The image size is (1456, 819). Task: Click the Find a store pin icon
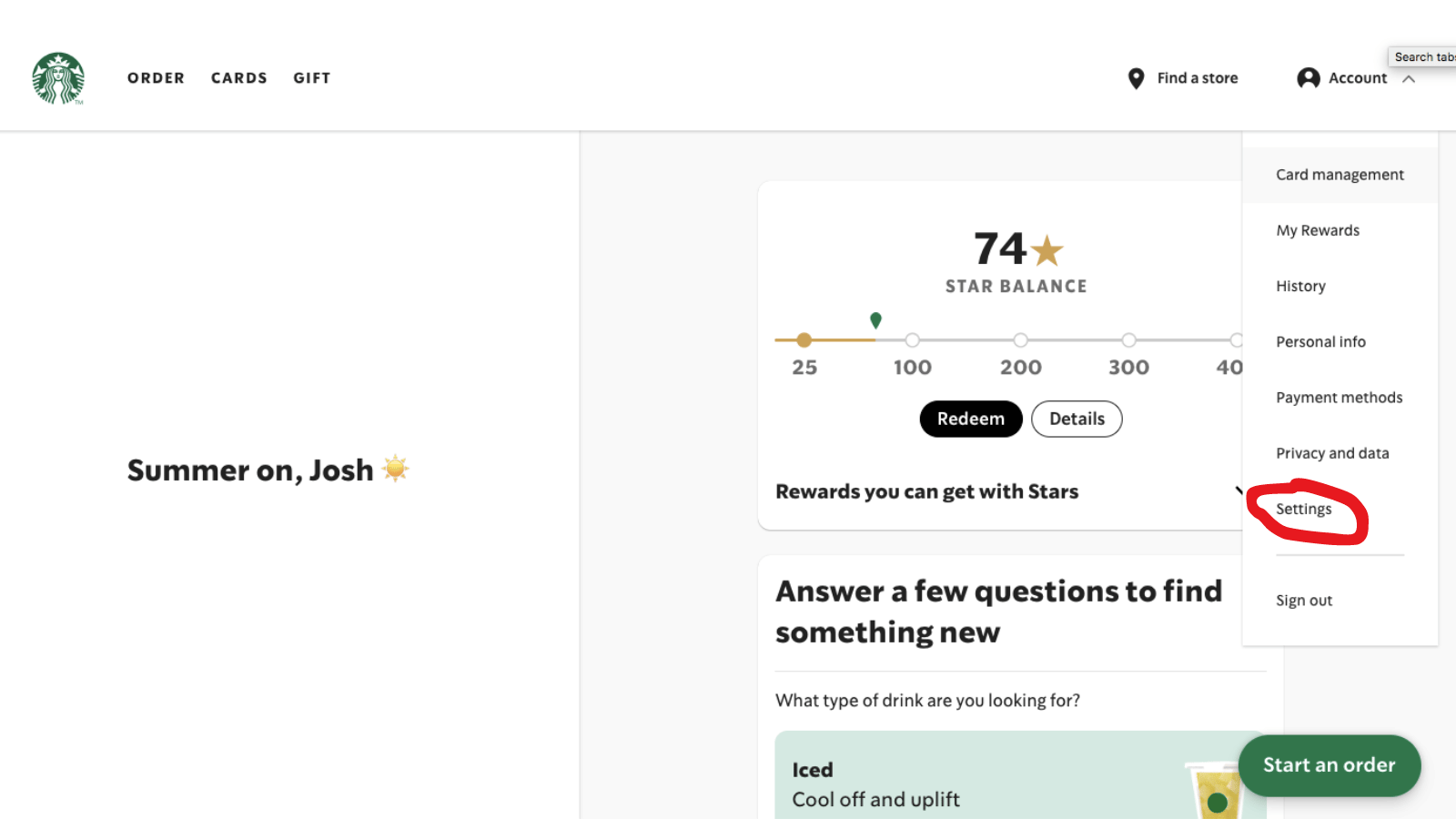coord(1136,78)
